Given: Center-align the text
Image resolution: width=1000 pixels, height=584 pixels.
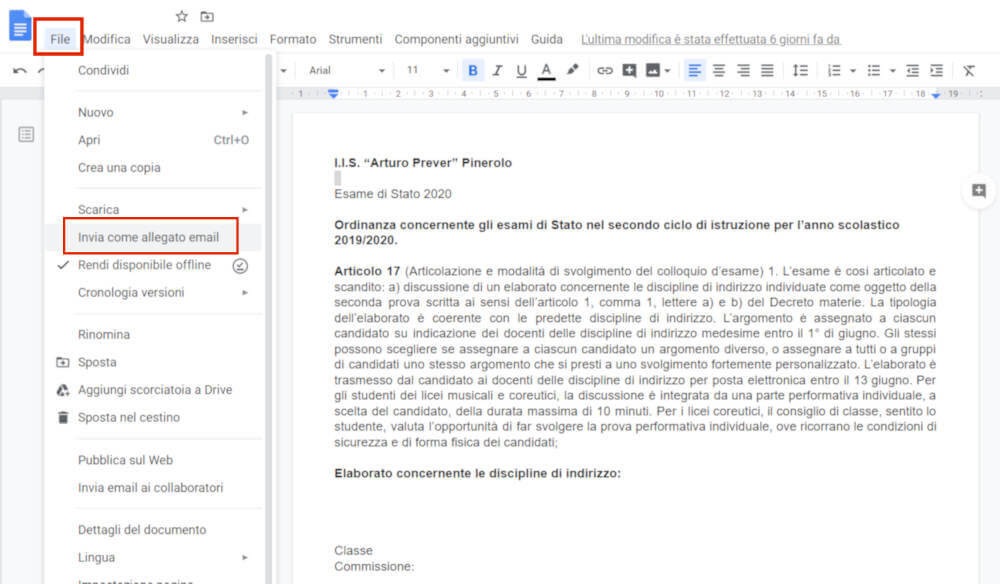Looking at the screenshot, I should (x=719, y=70).
